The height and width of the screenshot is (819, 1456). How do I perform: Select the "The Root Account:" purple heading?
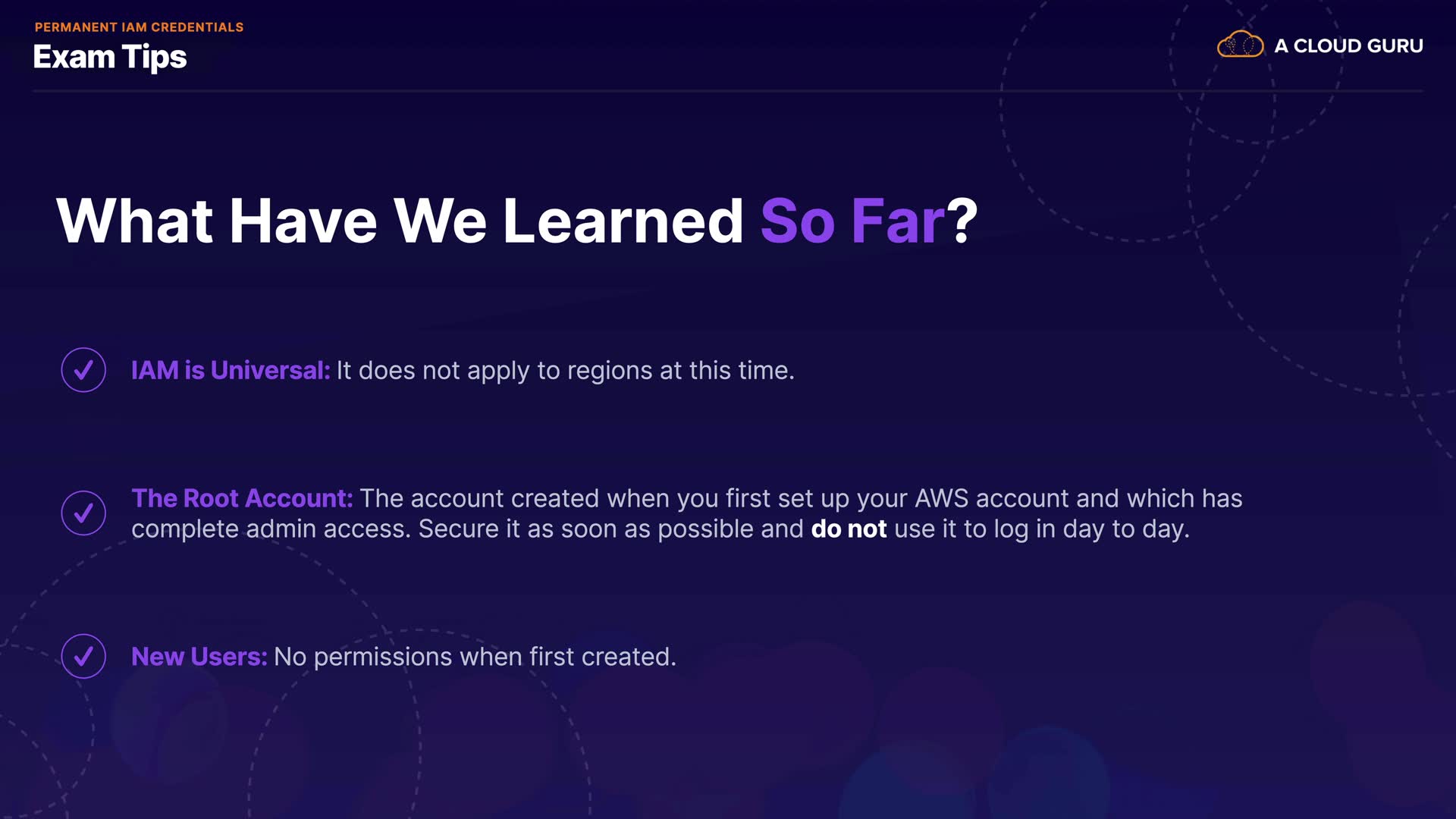point(242,498)
